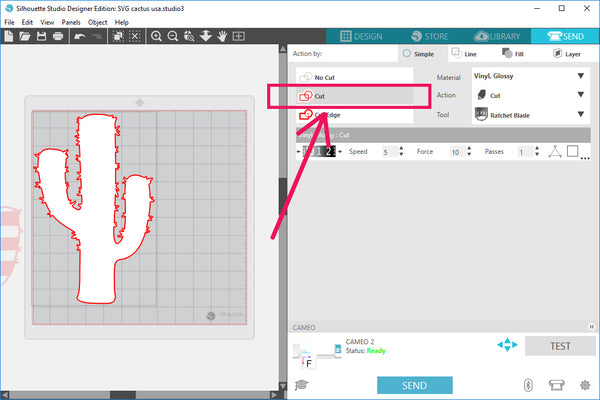
Task: Click the blade depth slider showing 2
Action: tap(319, 152)
